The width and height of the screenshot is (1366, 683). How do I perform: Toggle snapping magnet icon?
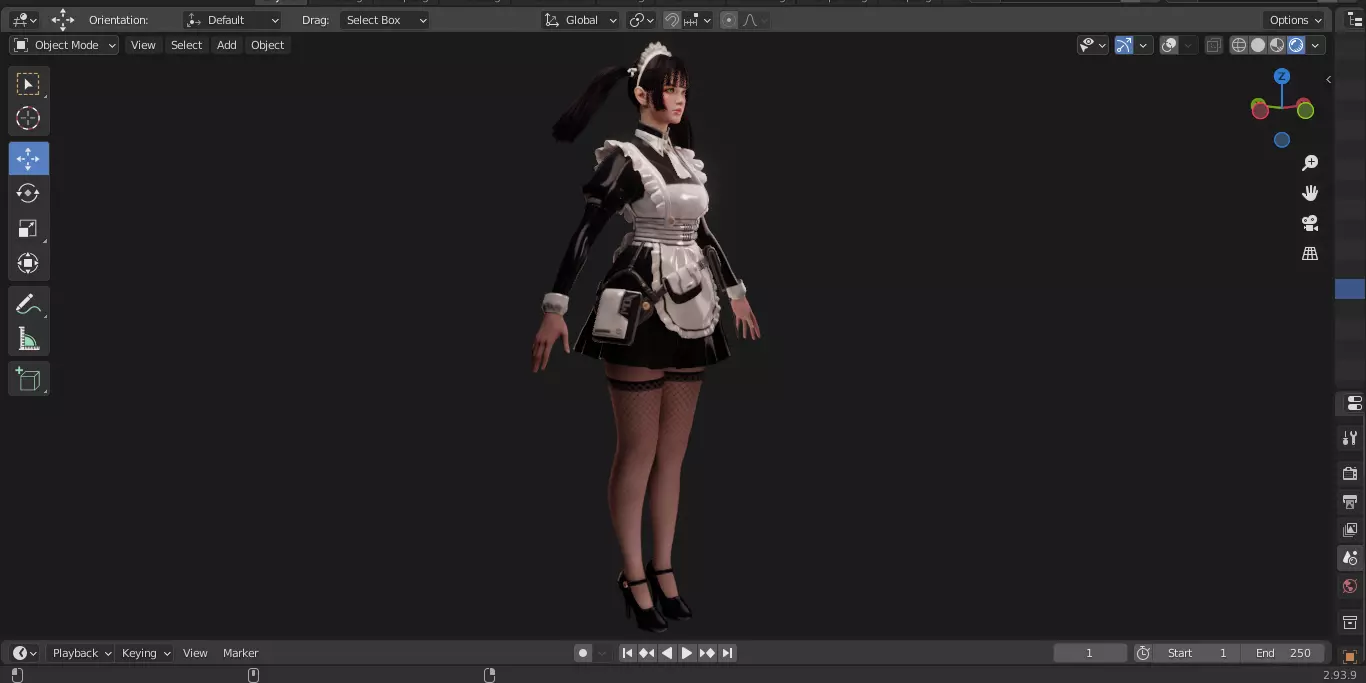(x=672, y=20)
